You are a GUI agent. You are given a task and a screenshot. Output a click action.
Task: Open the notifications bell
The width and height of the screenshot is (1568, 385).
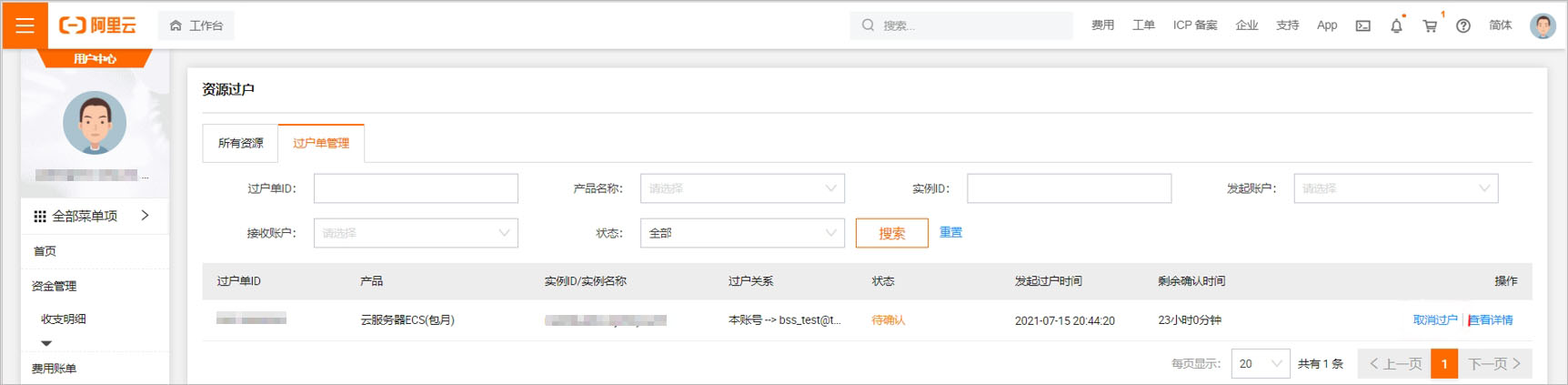pos(1396,25)
